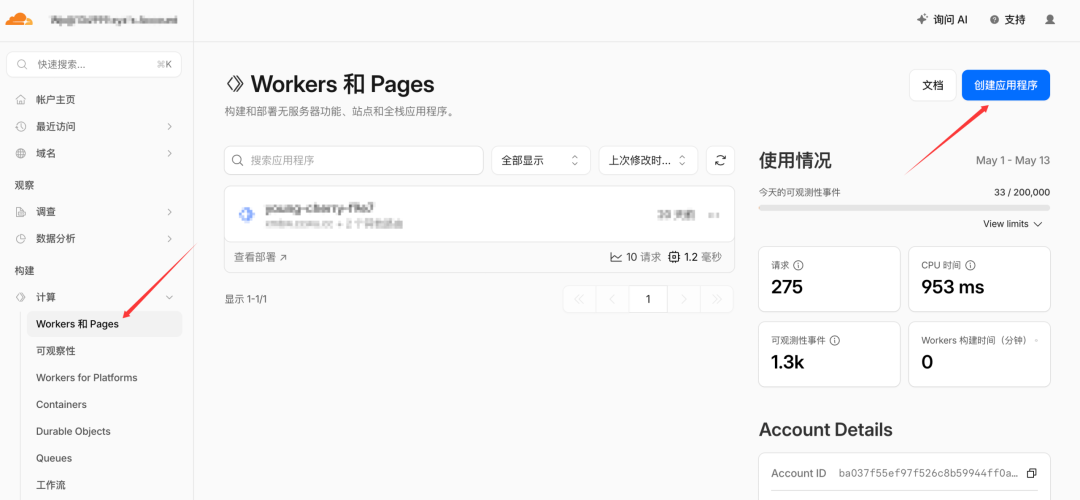Open Containers in the sidebar
The height and width of the screenshot is (500, 1080).
click(x=61, y=404)
